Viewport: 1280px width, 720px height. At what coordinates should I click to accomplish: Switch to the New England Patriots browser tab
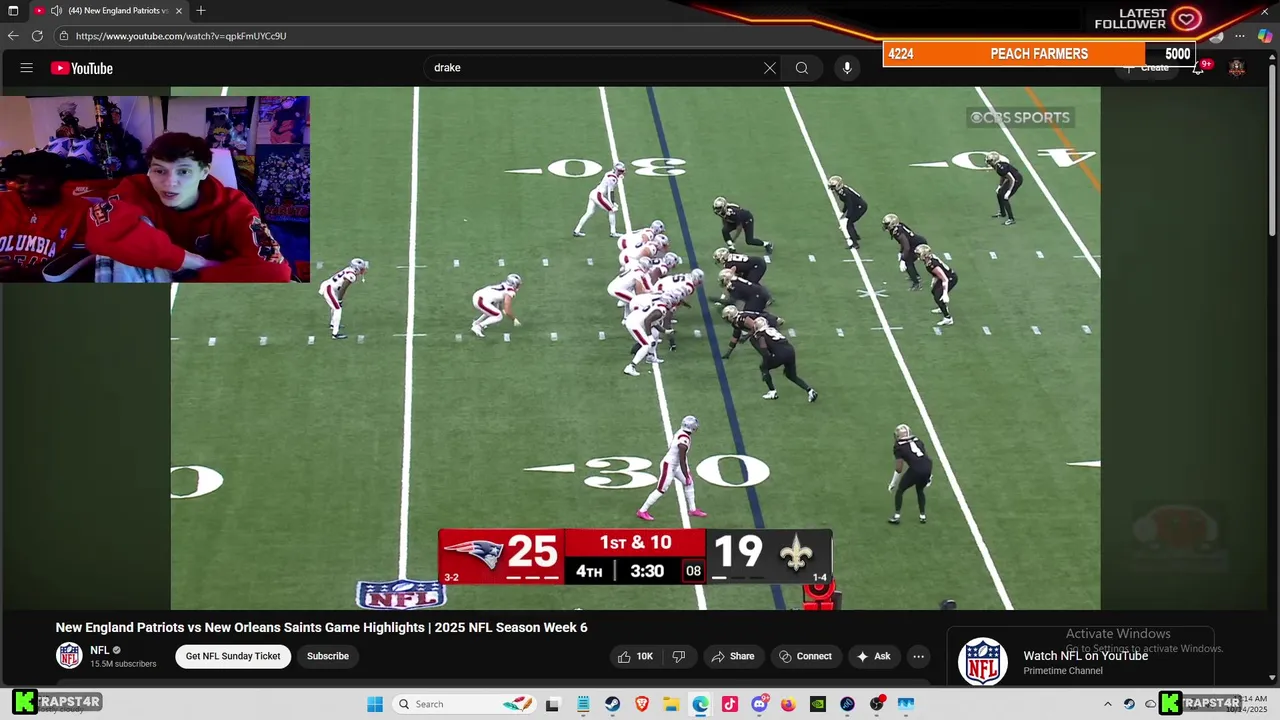[110, 11]
